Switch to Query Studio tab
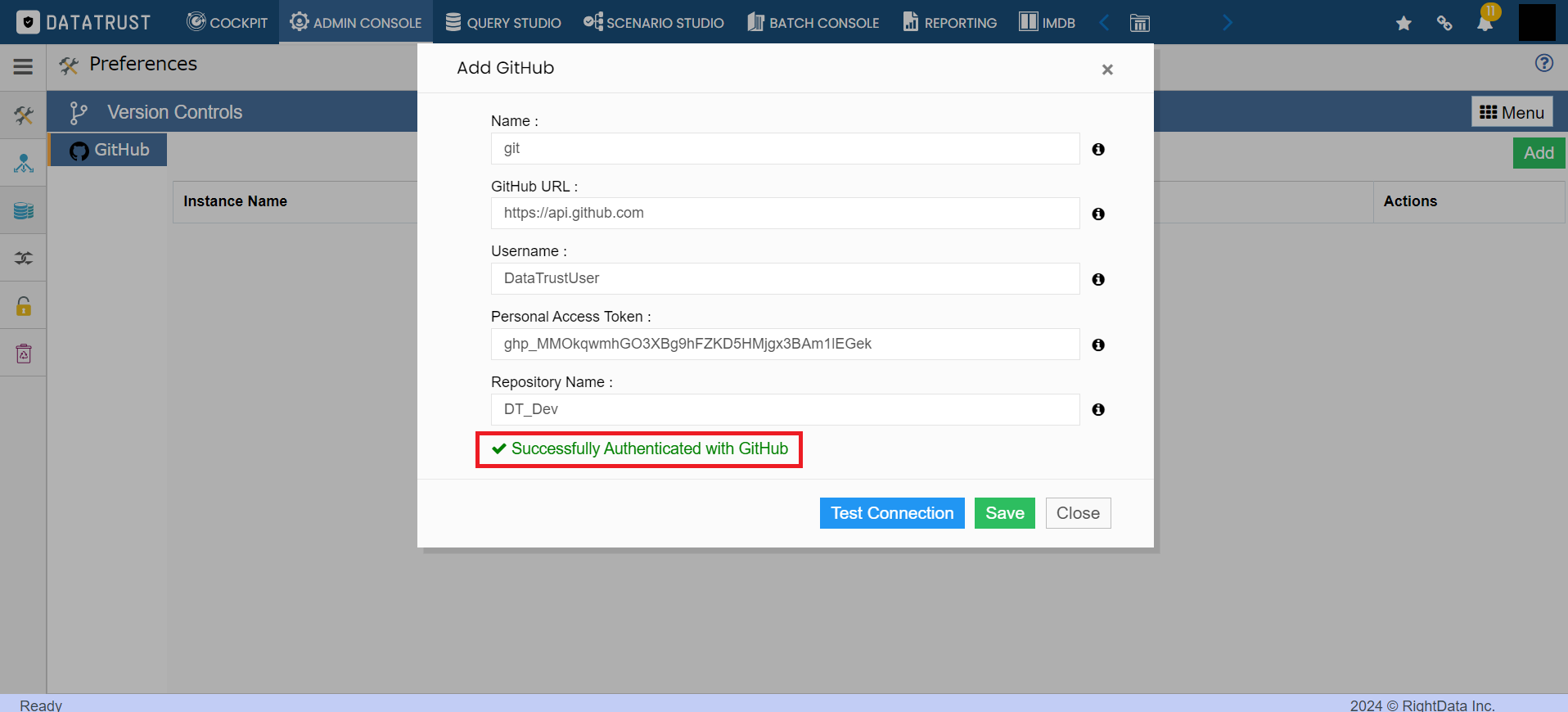Image resolution: width=1568 pixels, height=712 pixels. coord(503,23)
